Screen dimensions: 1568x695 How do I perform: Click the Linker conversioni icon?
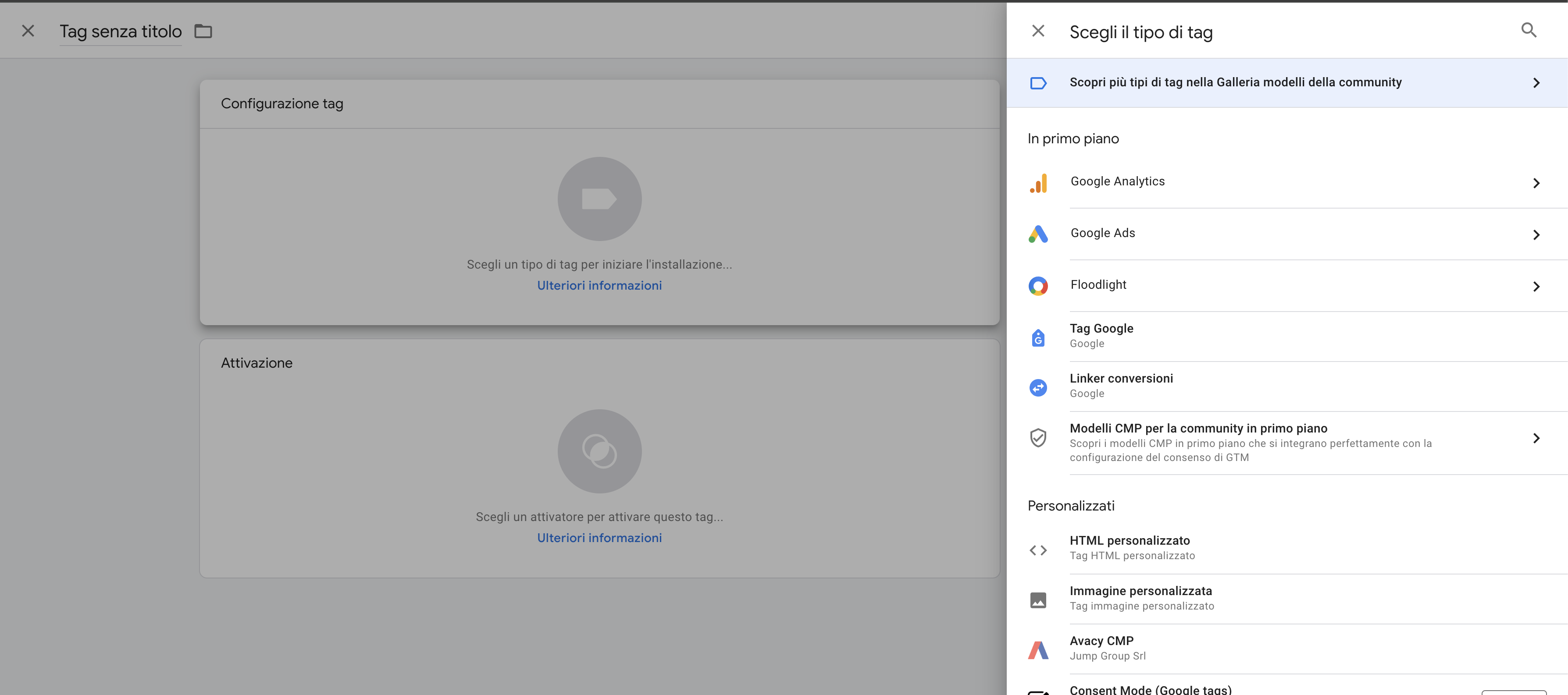click(x=1038, y=387)
